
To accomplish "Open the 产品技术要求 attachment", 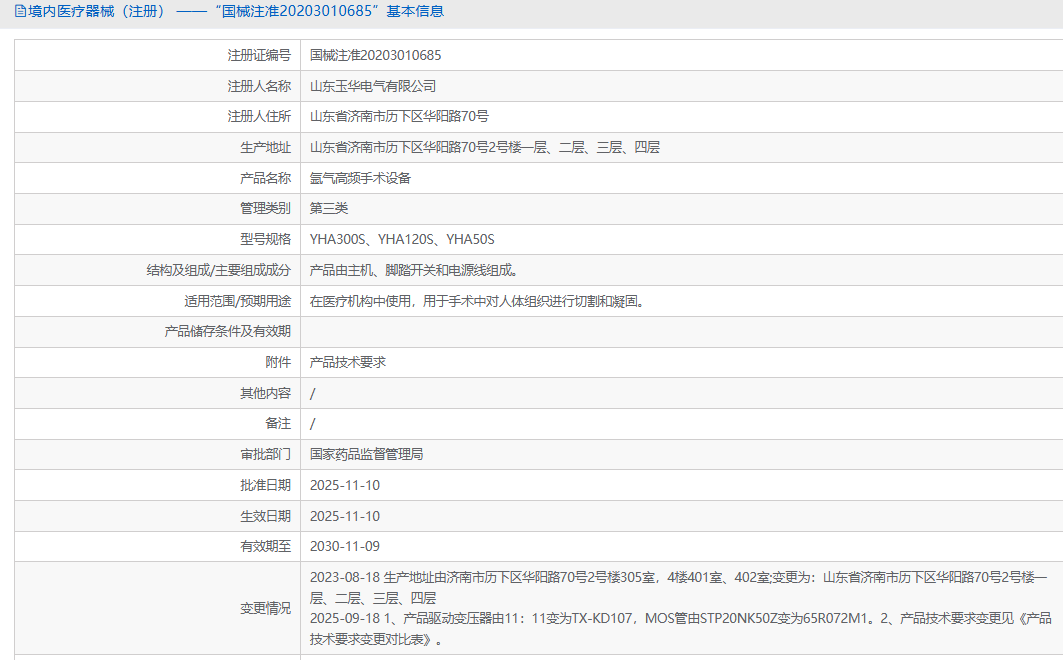I will click(348, 363).
